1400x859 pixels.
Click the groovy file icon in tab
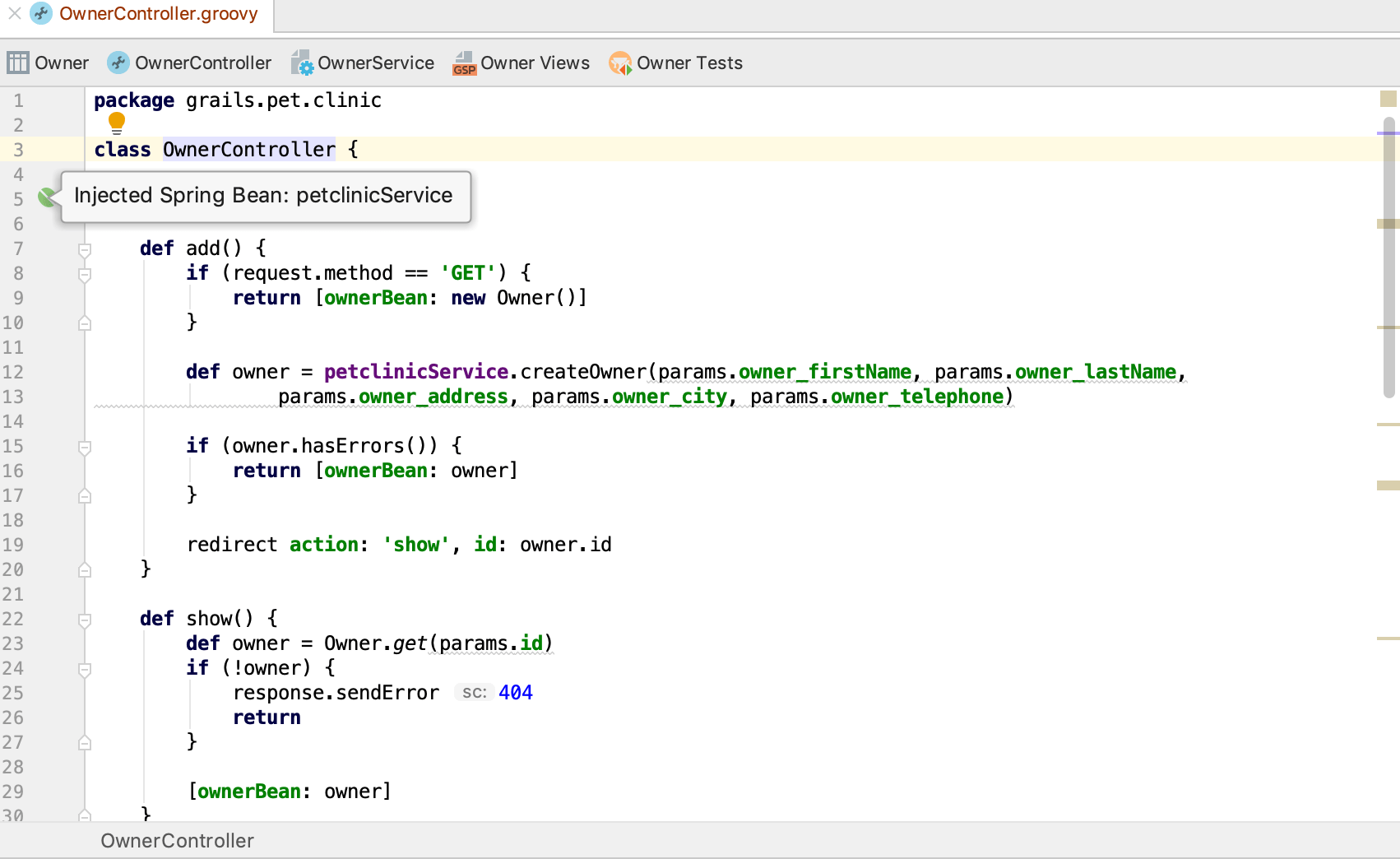(x=41, y=14)
